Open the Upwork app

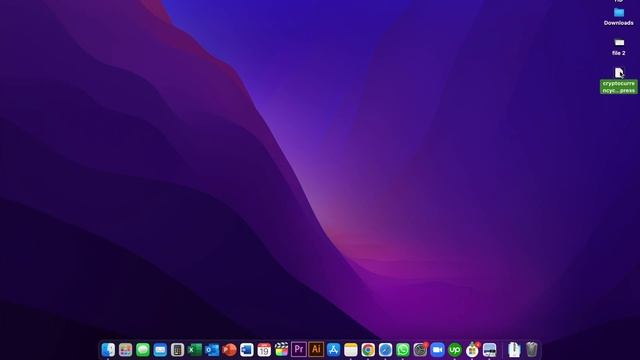point(455,350)
